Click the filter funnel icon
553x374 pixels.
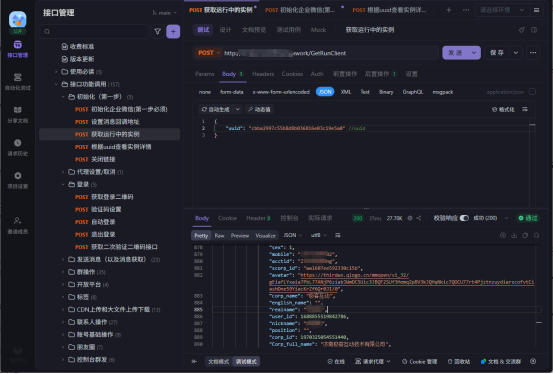point(158,32)
